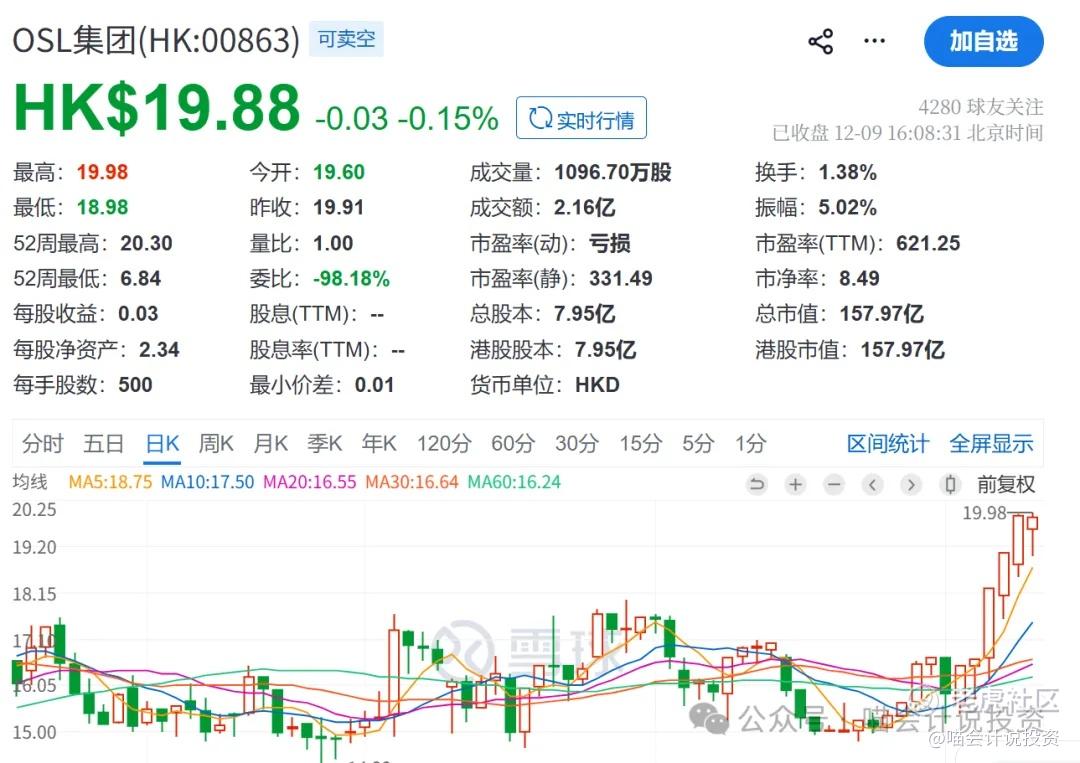Click the 成交量 value 1096.70万股
This screenshot has height=763, width=1080.
click(613, 172)
